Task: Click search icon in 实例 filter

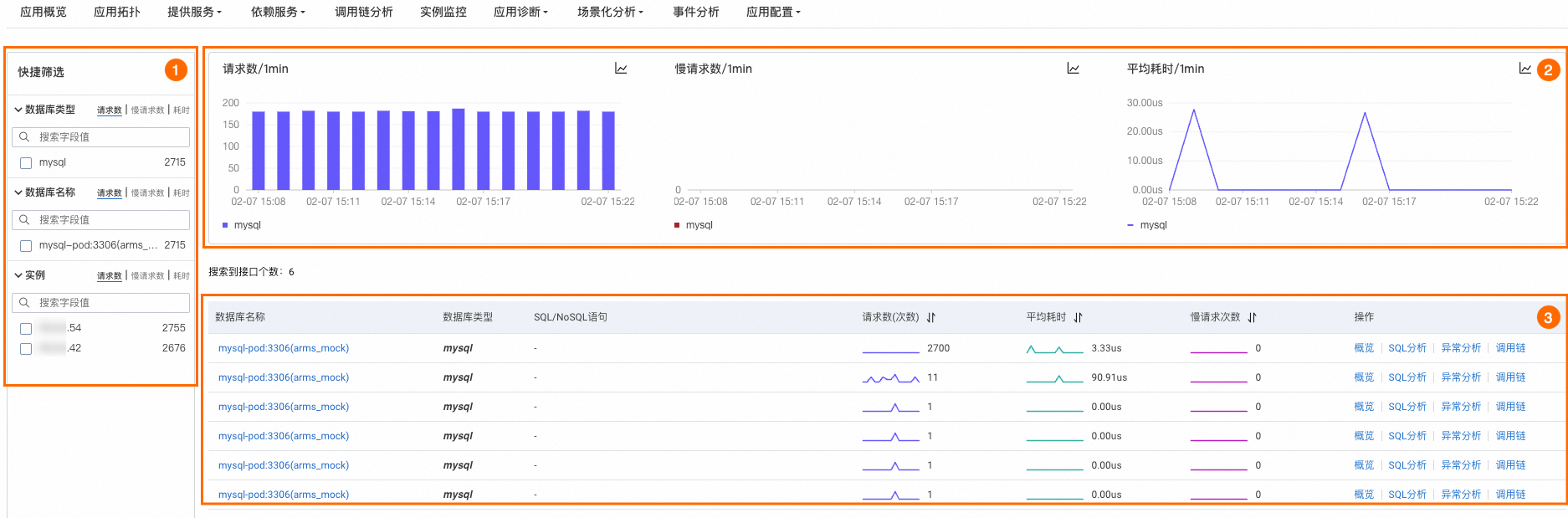Action: [24, 302]
